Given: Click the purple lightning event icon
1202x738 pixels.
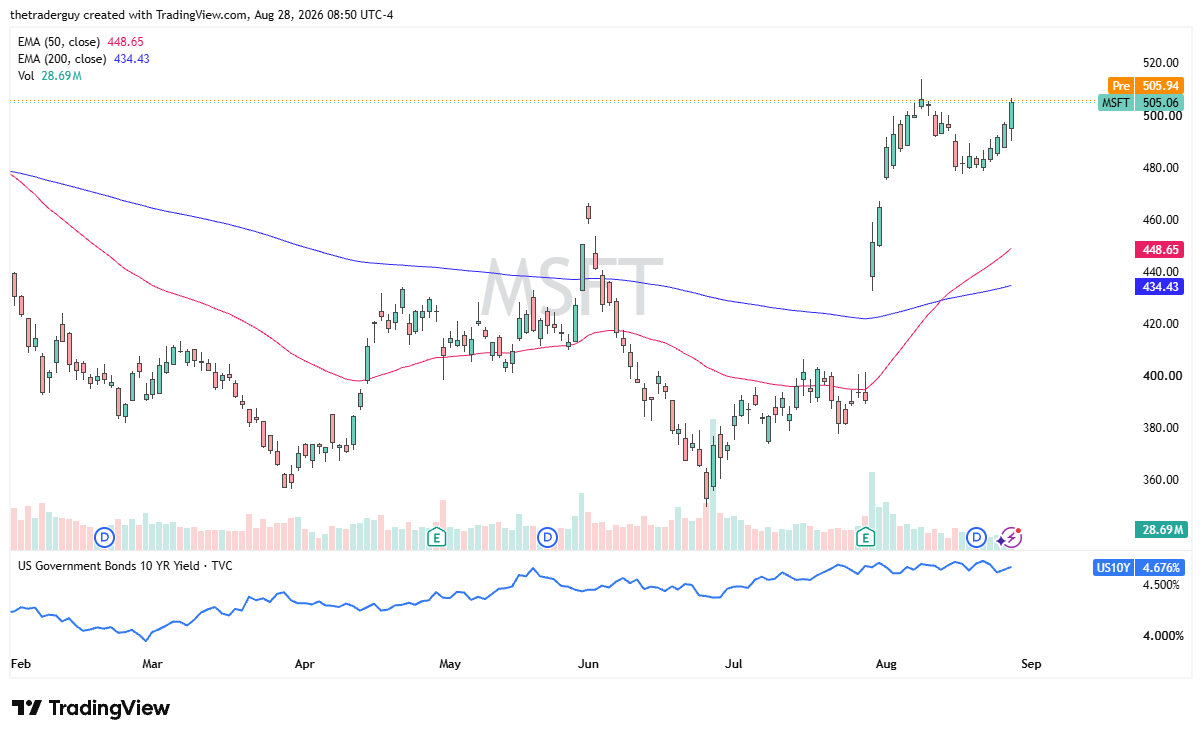Looking at the screenshot, I should click(1011, 538).
